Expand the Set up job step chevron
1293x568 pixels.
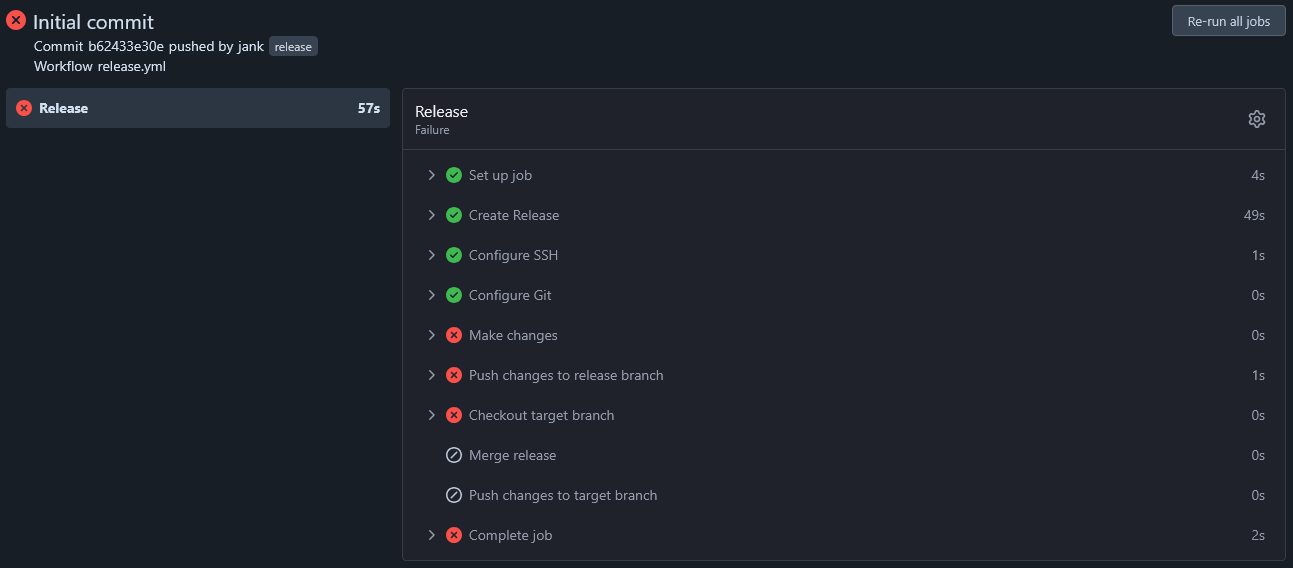point(432,175)
